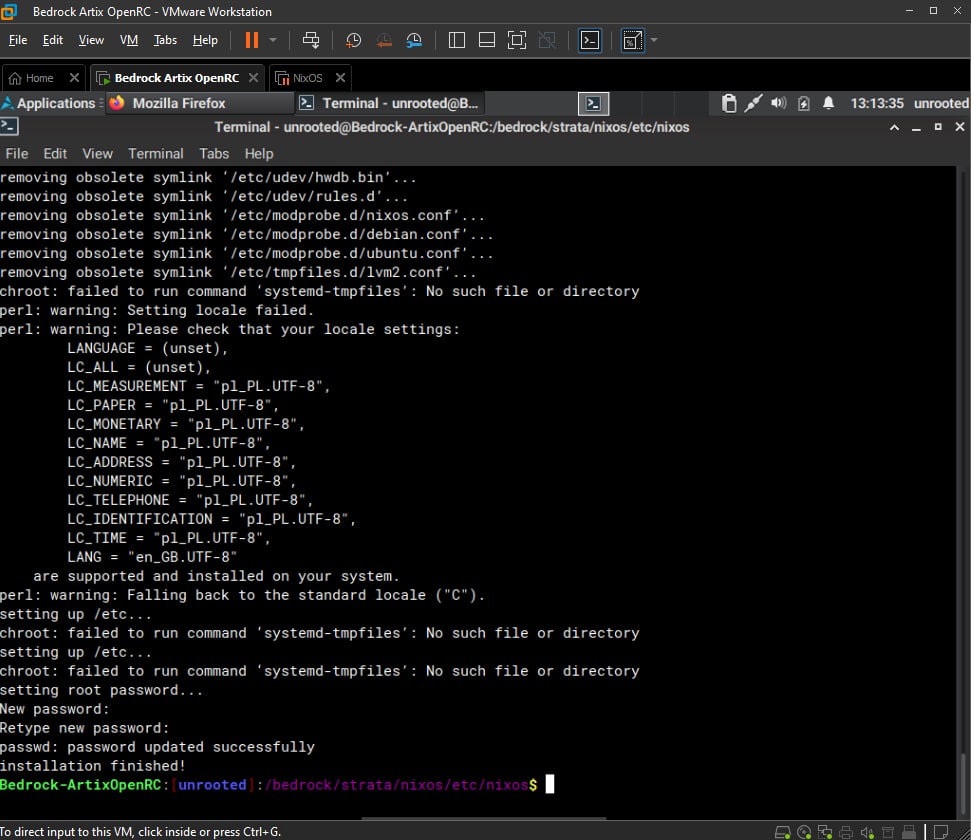Open Terminal window's View menu
The width and height of the screenshot is (971, 840).
click(98, 154)
